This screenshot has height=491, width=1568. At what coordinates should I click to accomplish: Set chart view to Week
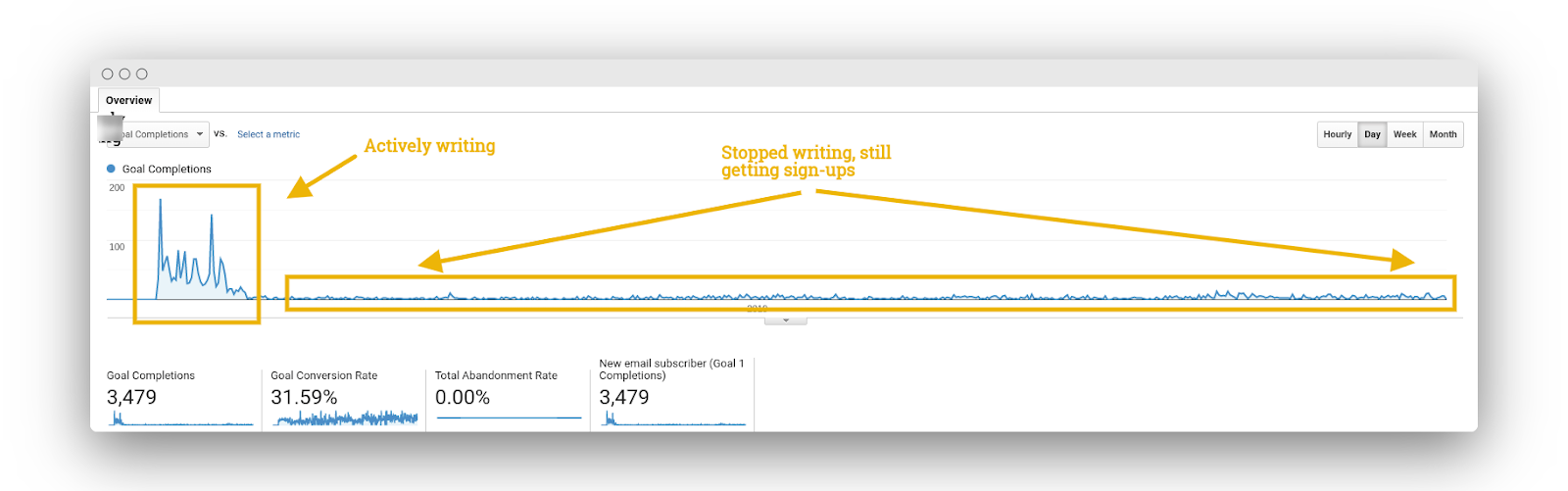click(1404, 134)
